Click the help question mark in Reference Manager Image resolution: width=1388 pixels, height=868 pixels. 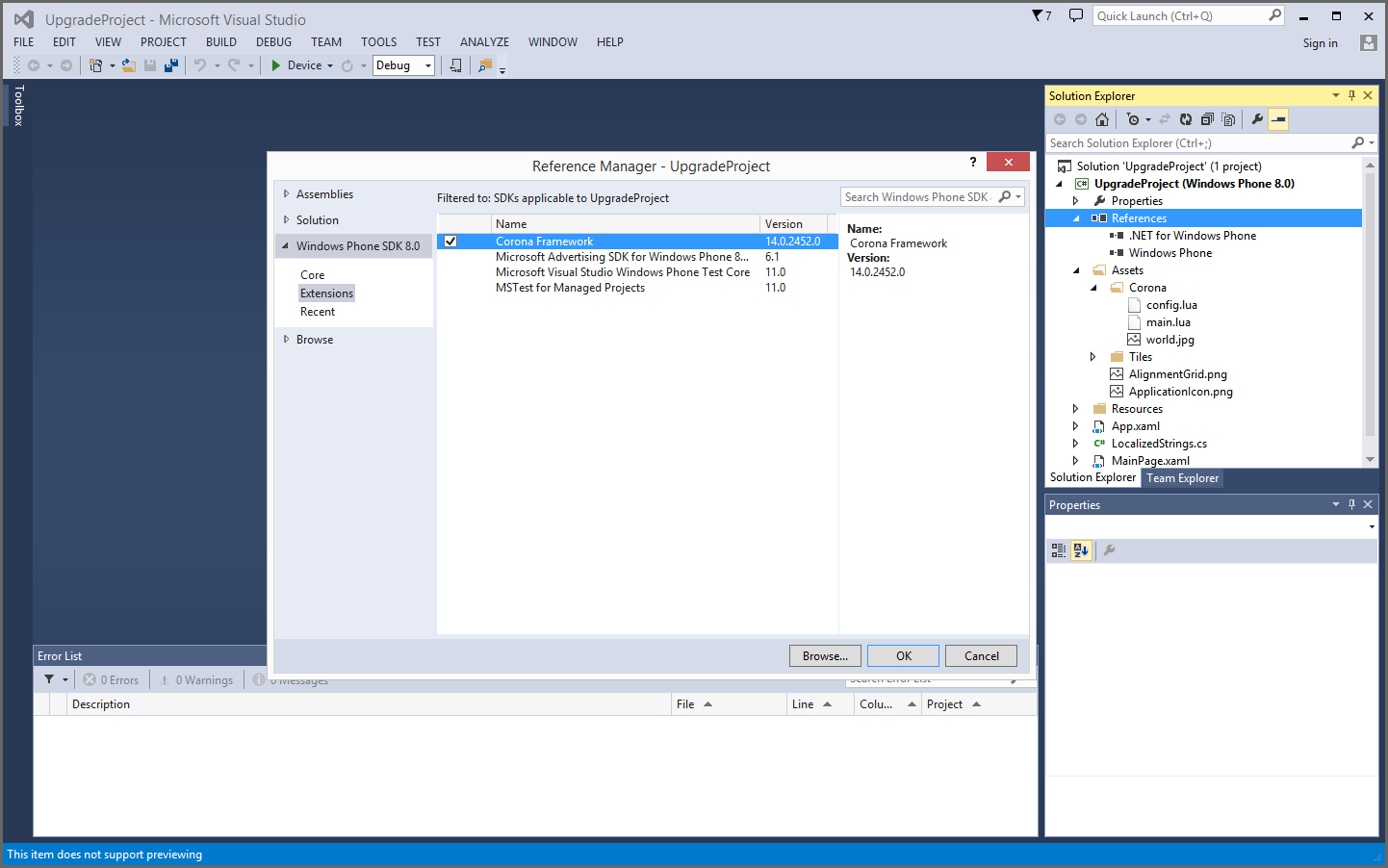[973, 162]
